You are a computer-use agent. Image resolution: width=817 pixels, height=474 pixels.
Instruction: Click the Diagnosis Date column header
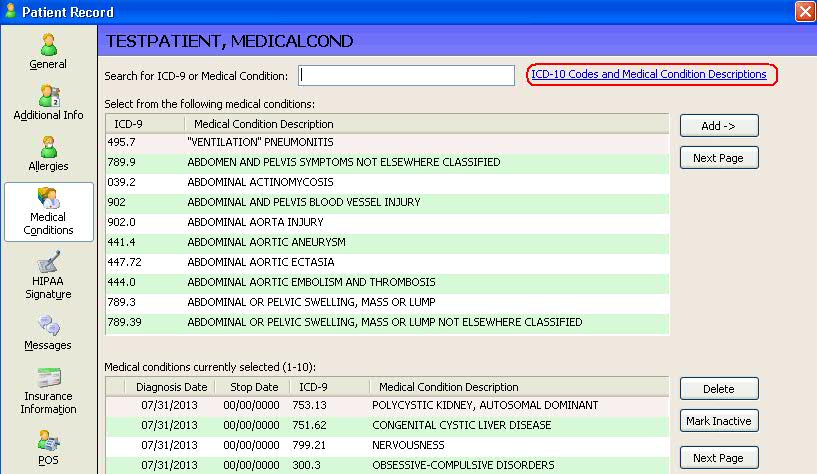171,387
